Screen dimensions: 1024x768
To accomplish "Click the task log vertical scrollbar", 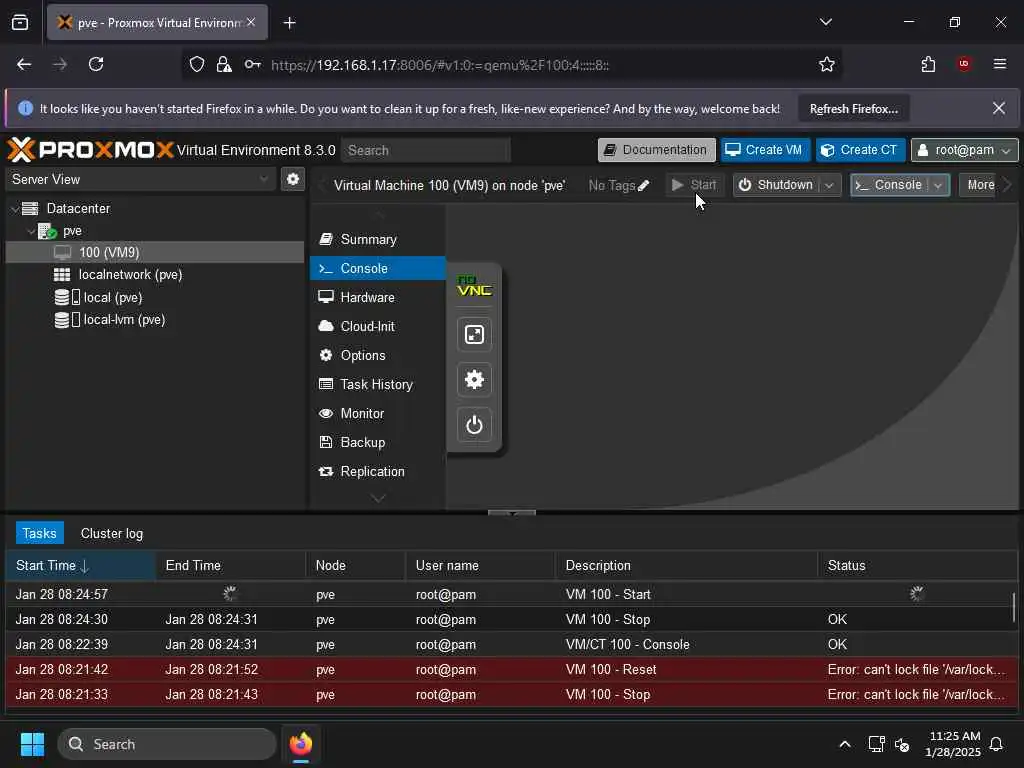I will 1014,607.
